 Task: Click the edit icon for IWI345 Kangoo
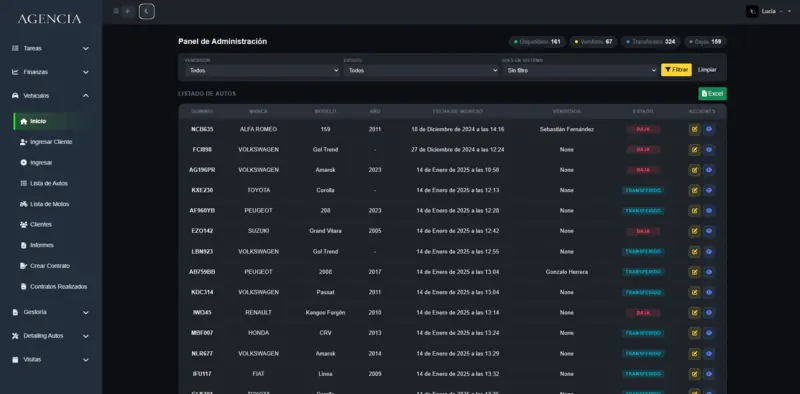pyautogui.click(x=694, y=312)
